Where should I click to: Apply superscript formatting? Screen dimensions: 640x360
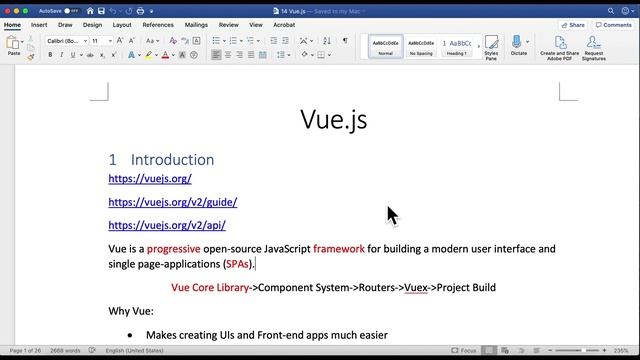click(114, 55)
